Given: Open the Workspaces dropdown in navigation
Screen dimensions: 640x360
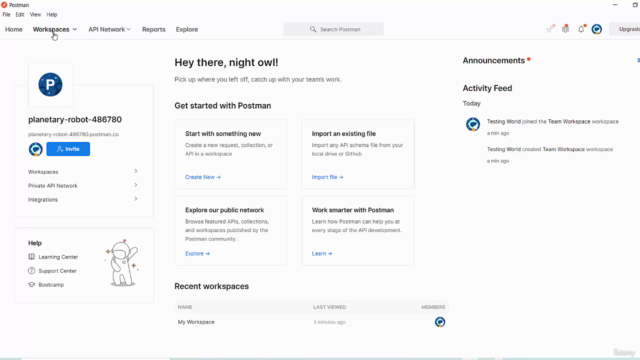Looking at the screenshot, I should pos(55,29).
